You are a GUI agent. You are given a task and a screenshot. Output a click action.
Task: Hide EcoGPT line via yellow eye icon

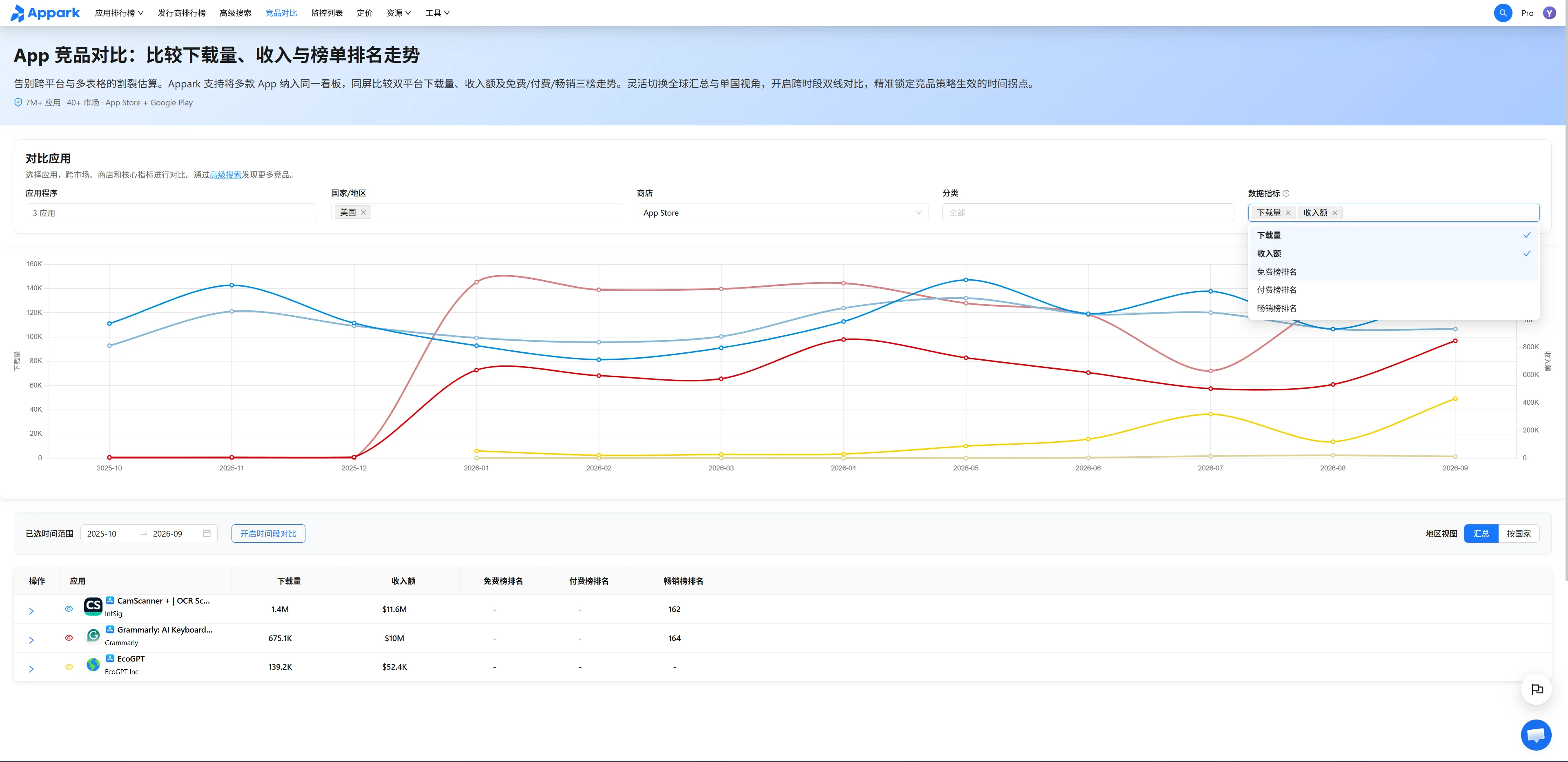69,666
